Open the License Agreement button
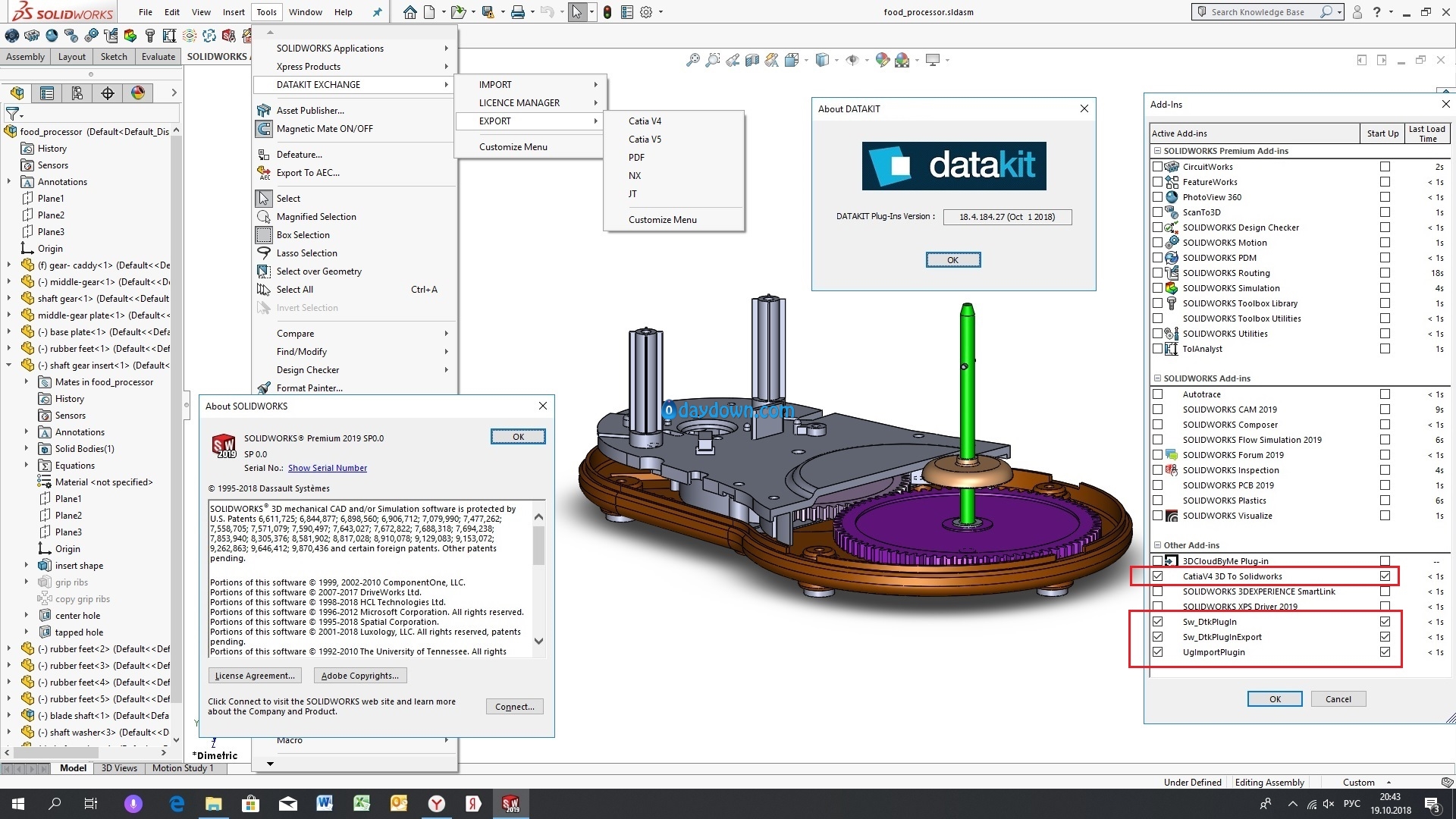1456x819 pixels. pos(255,676)
